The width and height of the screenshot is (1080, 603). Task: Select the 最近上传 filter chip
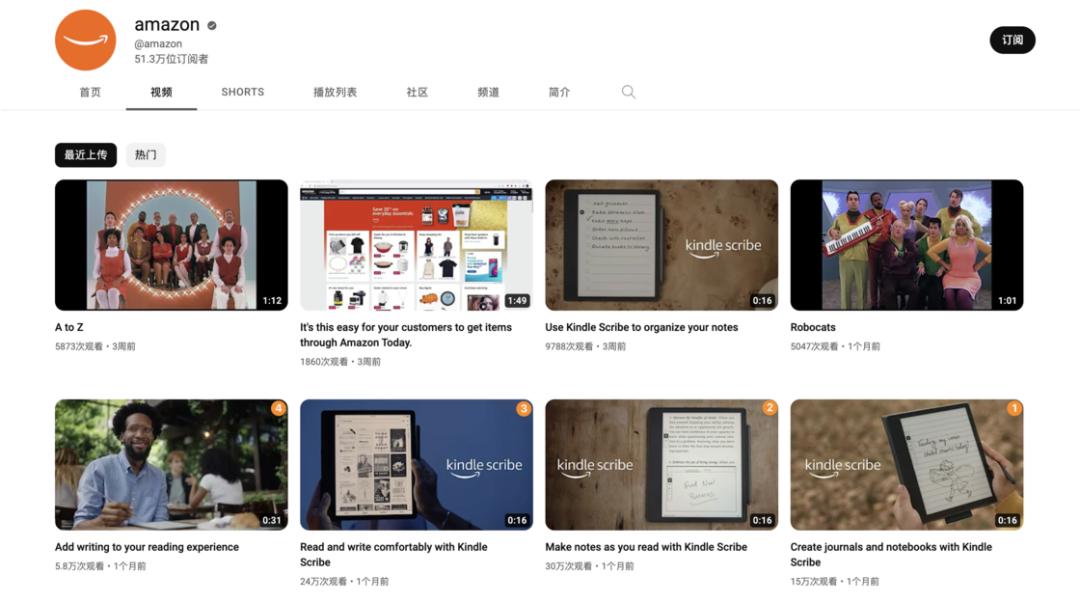86,154
